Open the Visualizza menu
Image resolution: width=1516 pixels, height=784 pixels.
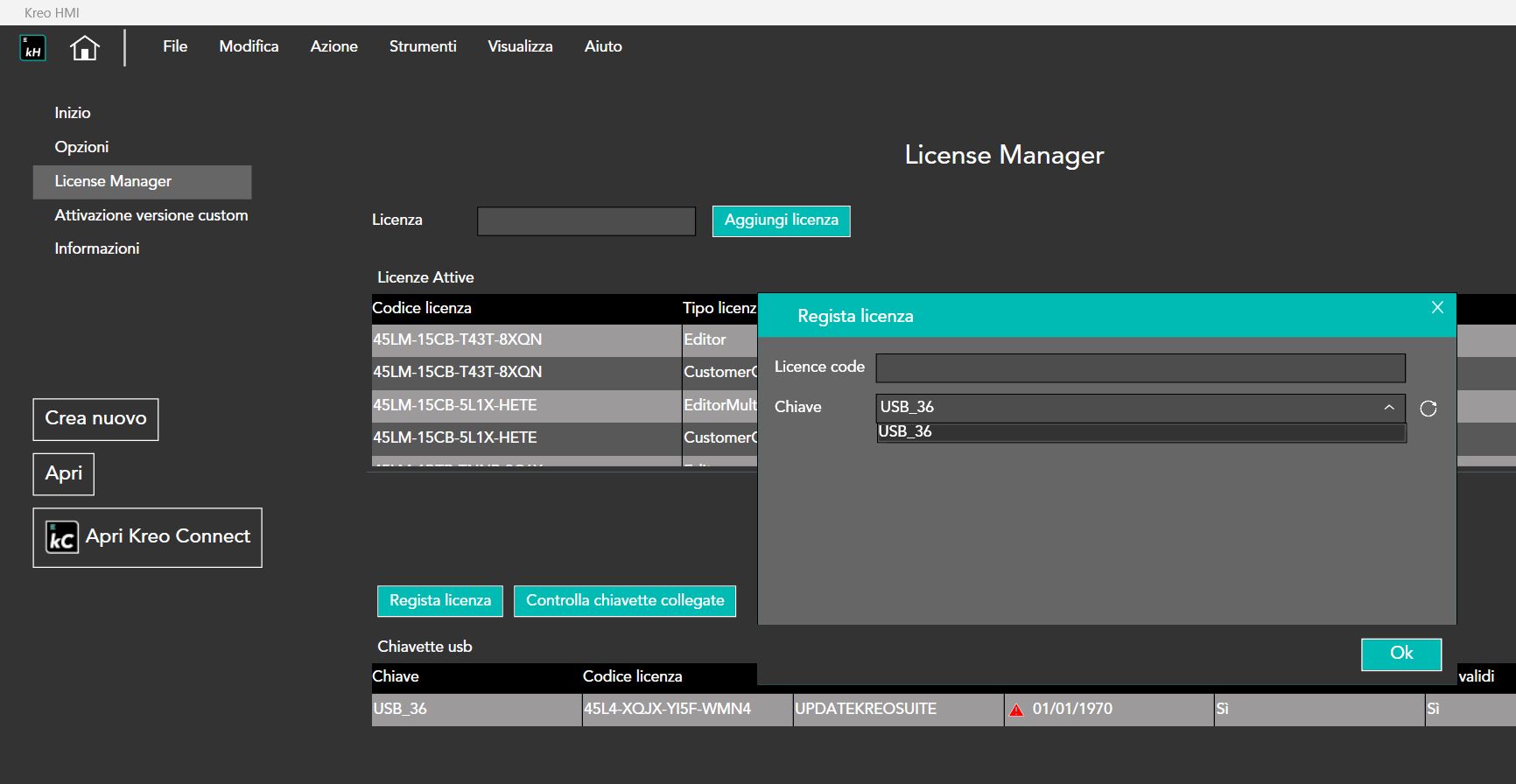click(x=520, y=46)
